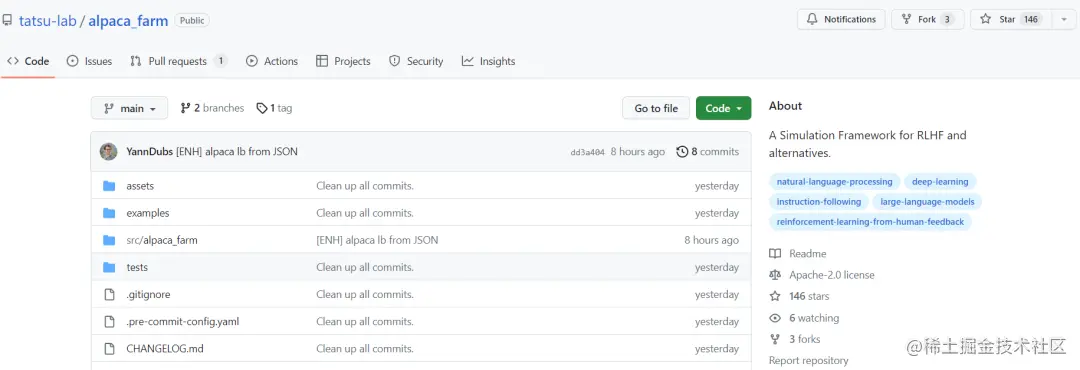
Task: Click YannDubs avatar thumbnail
Action: (108, 152)
